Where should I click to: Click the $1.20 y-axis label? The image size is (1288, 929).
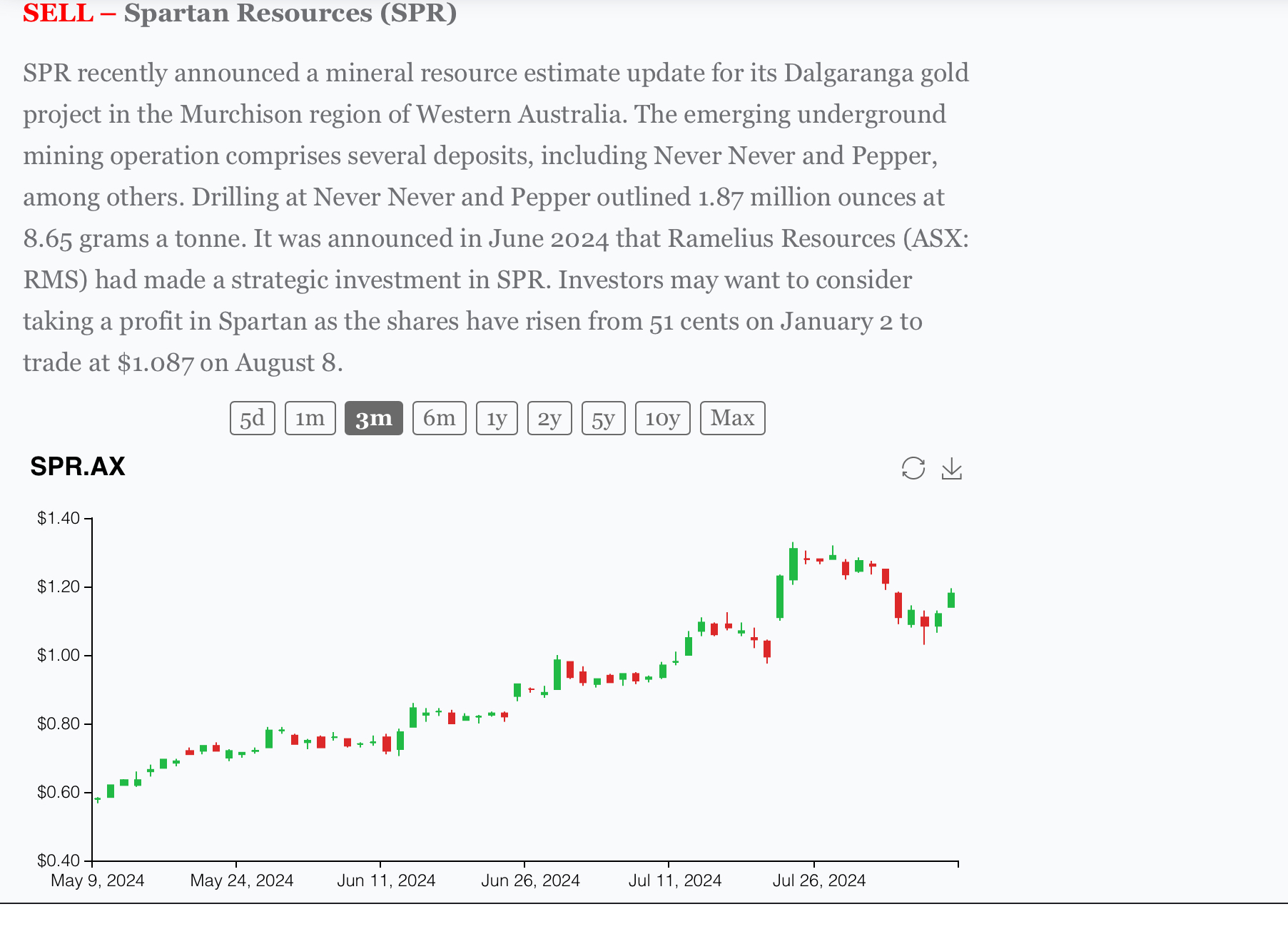[x=59, y=587]
